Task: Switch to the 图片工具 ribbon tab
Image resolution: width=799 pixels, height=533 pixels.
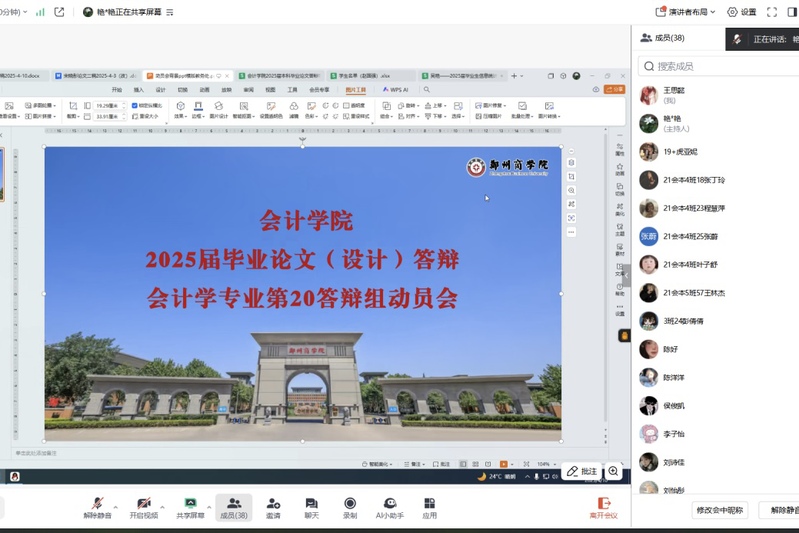Action: [355, 89]
